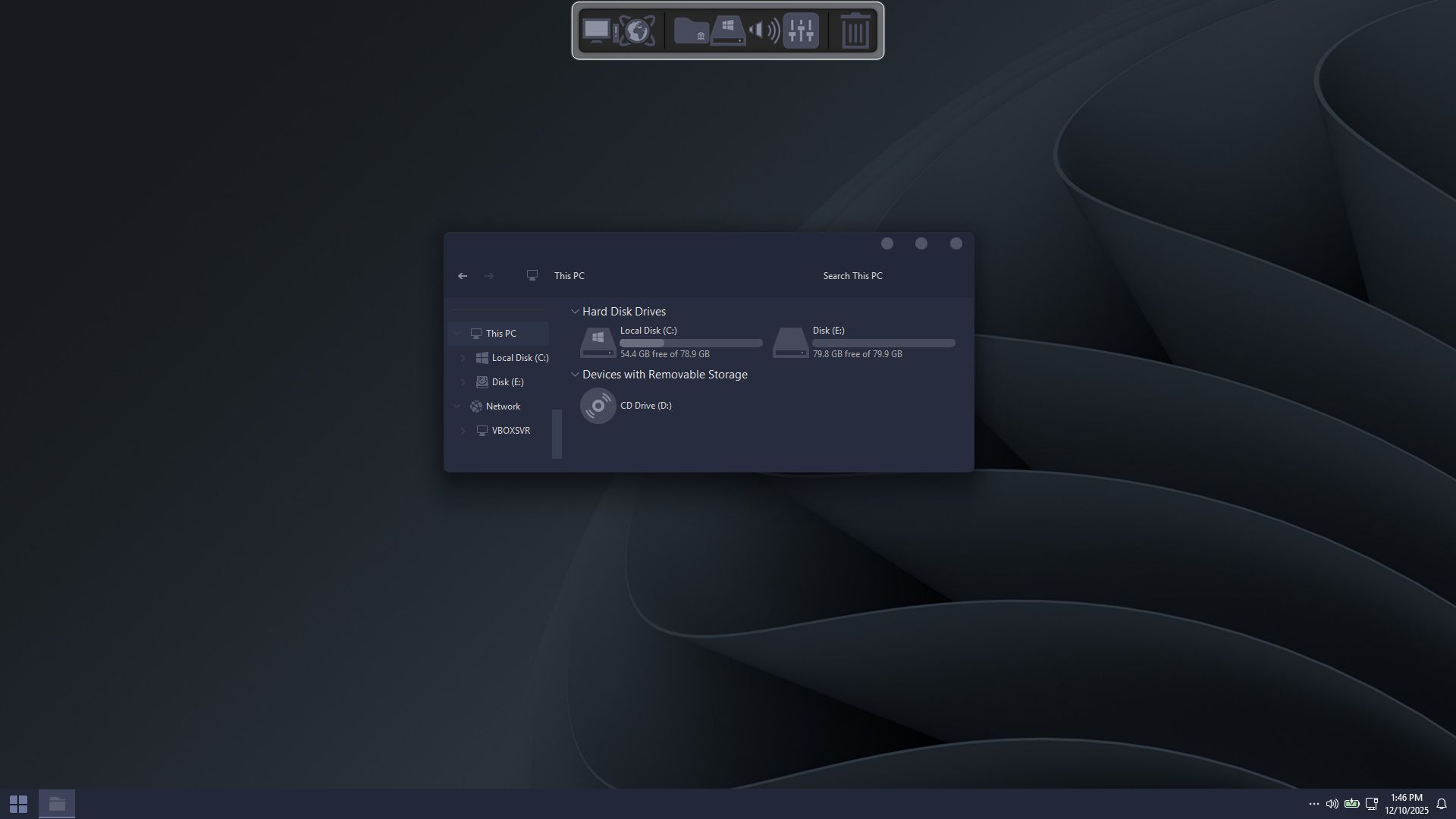The image size is (1456, 819).
Task: Click the Search This PC field
Action: pos(852,276)
